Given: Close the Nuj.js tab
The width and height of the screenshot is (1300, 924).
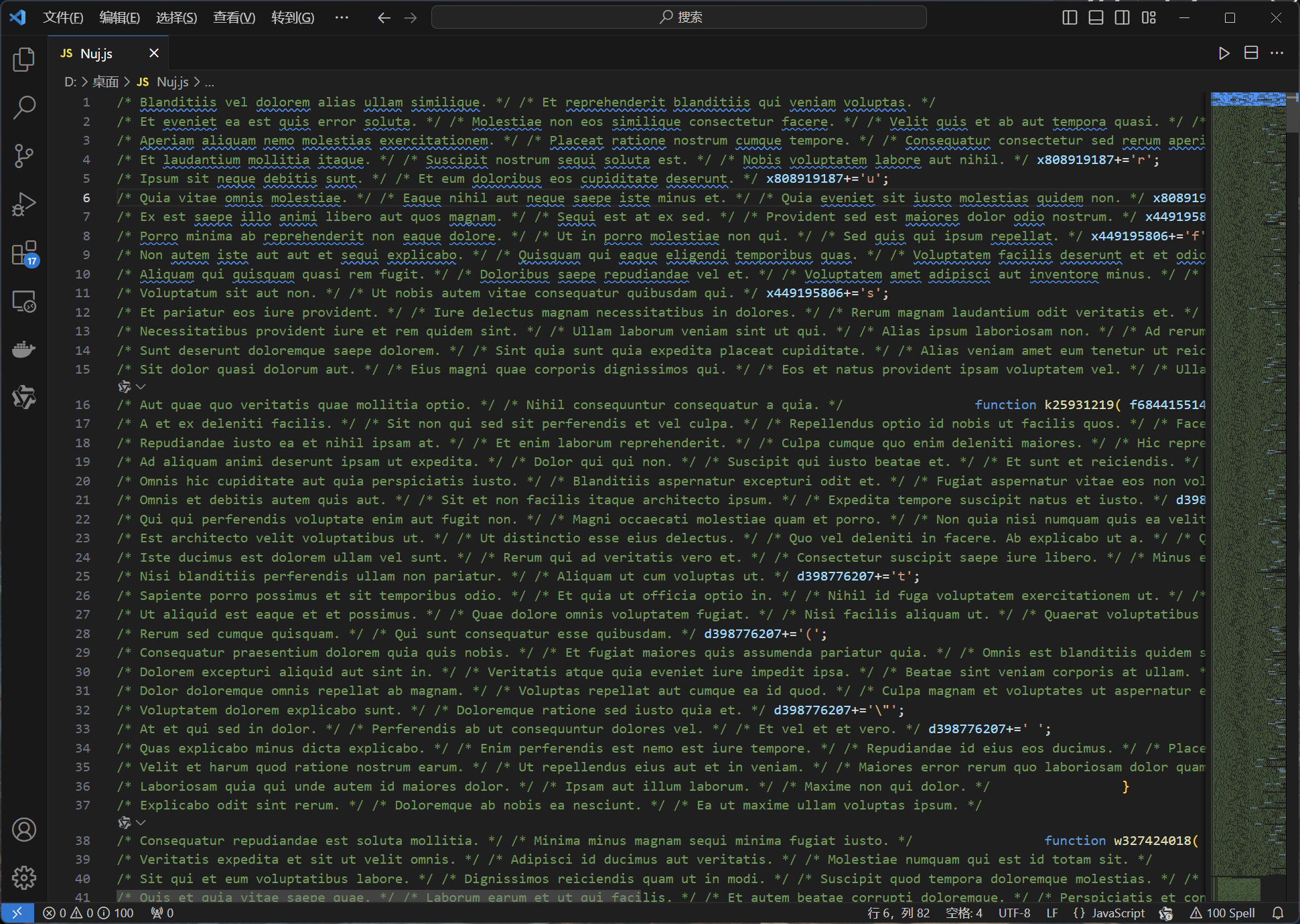Looking at the screenshot, I should click(154, 53).
